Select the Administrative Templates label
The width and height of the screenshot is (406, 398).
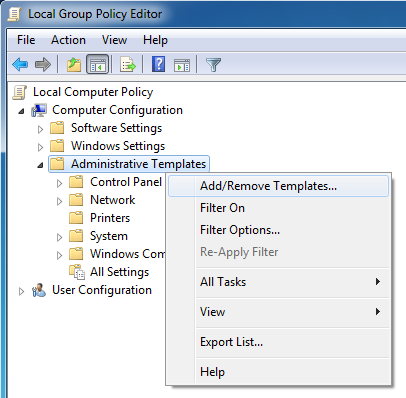138,164
